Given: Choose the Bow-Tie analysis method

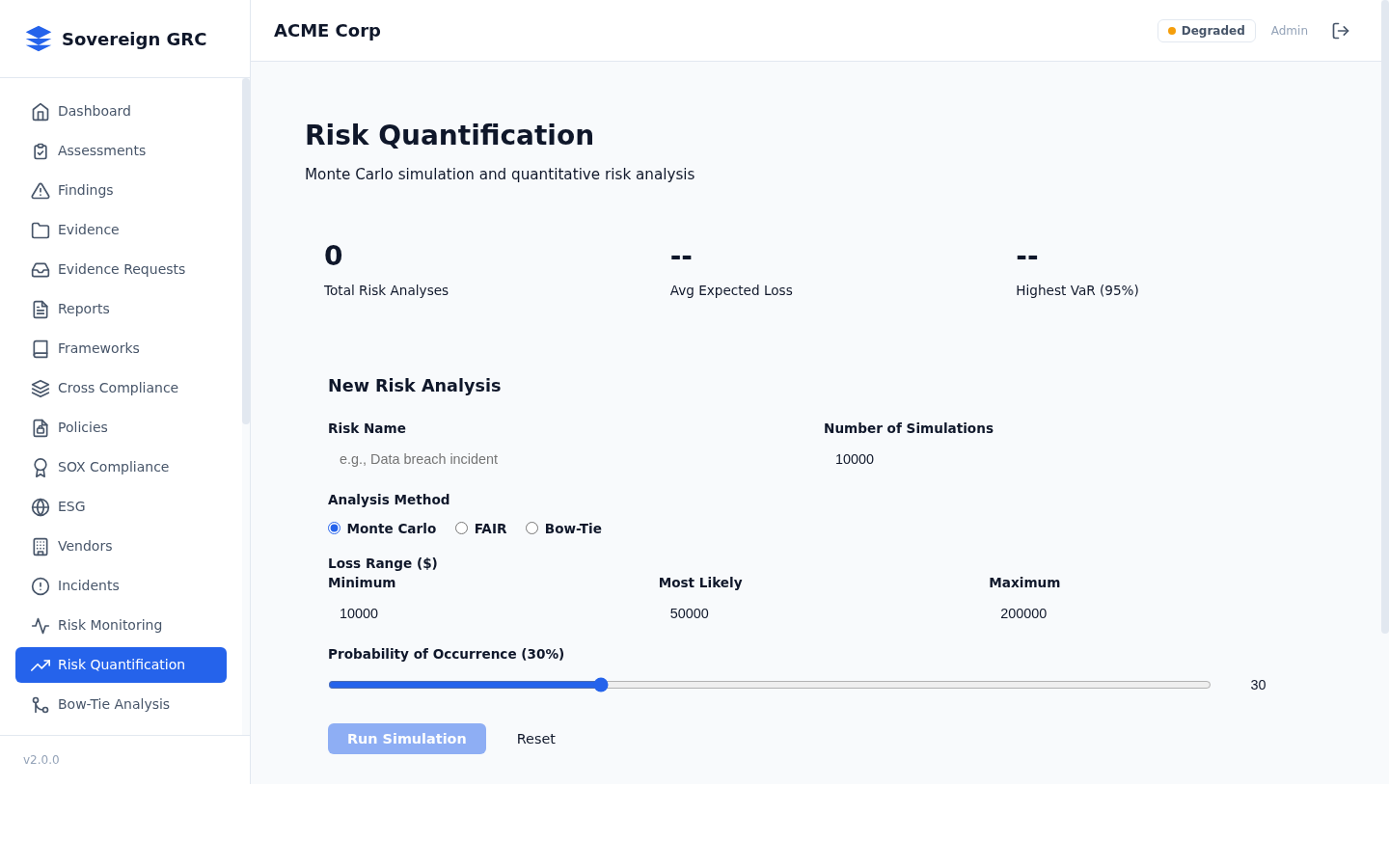Looking at the screenshot, I should (x=531, y=528).
